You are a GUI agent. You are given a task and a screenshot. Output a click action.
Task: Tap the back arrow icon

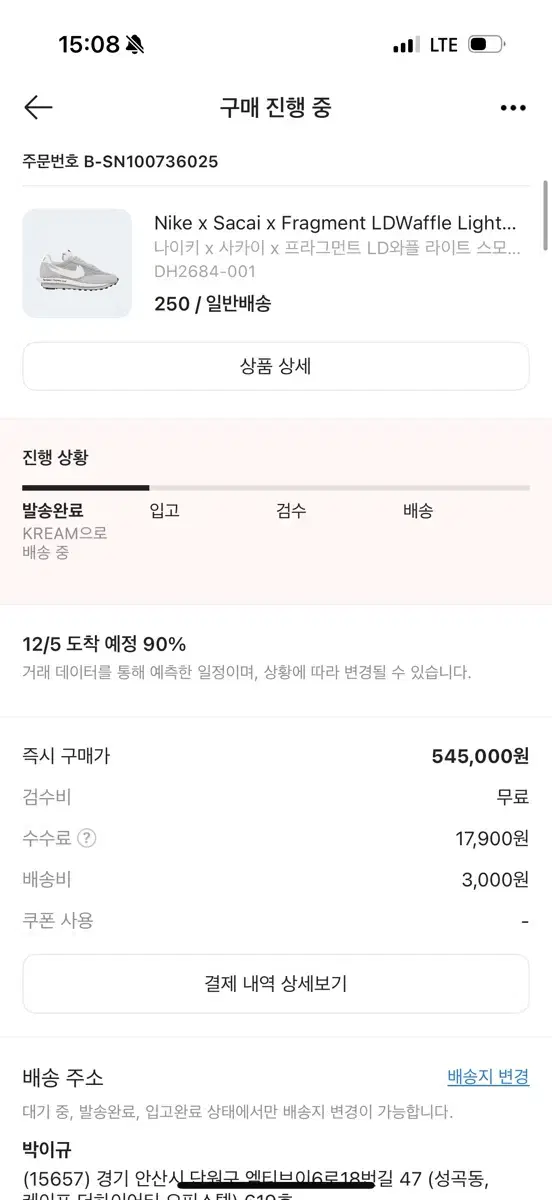(38, 108)
